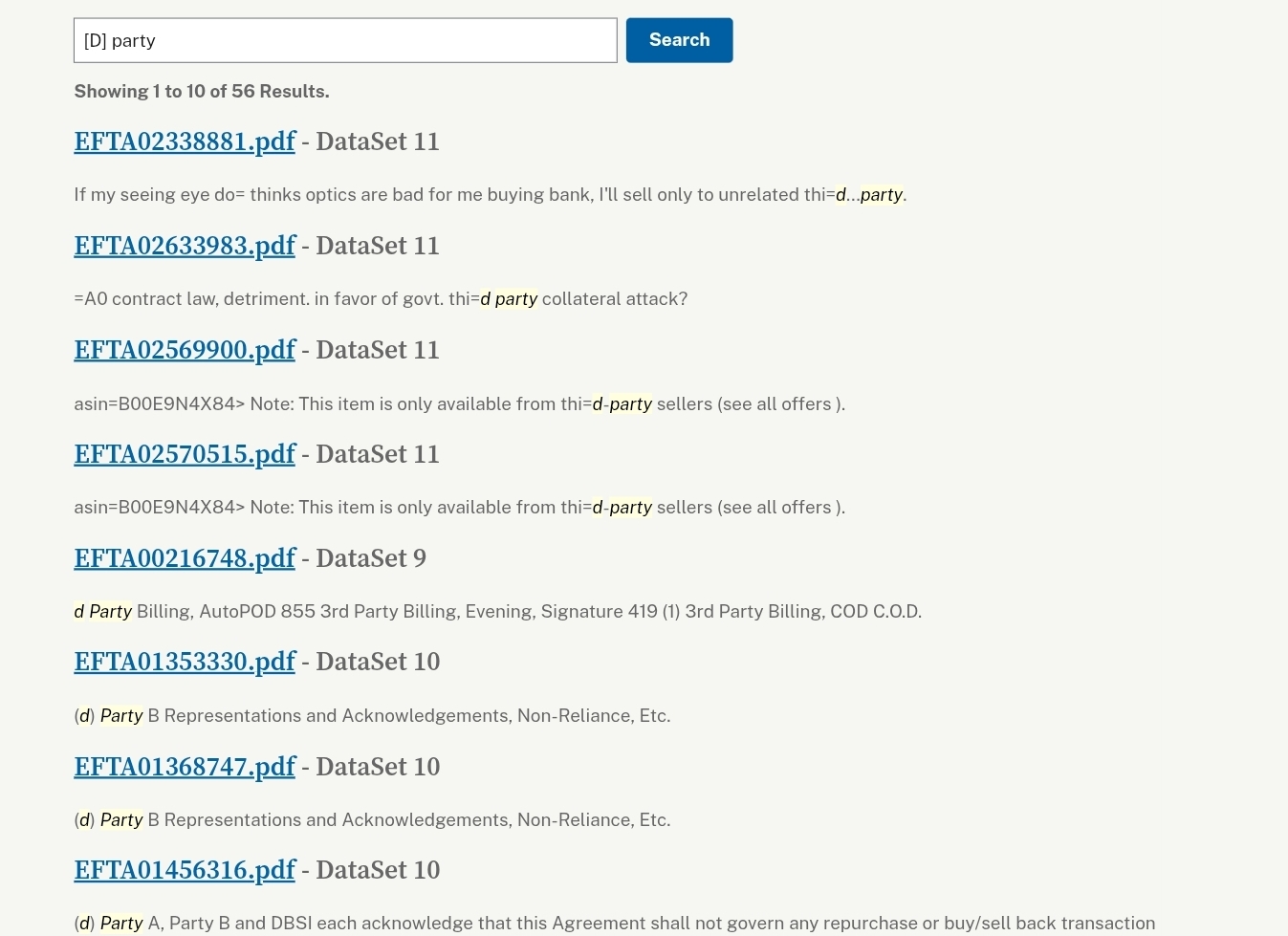Open EFTA00216748.pdf from DataSet 9
This screenshot has width=1288, height=936.
click(185, 558)
